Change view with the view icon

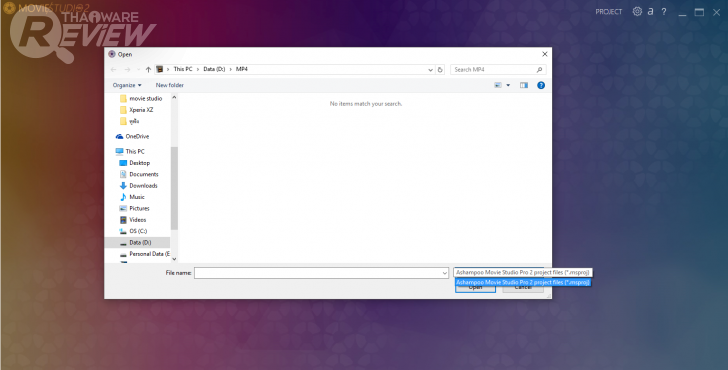coord(498,85)
